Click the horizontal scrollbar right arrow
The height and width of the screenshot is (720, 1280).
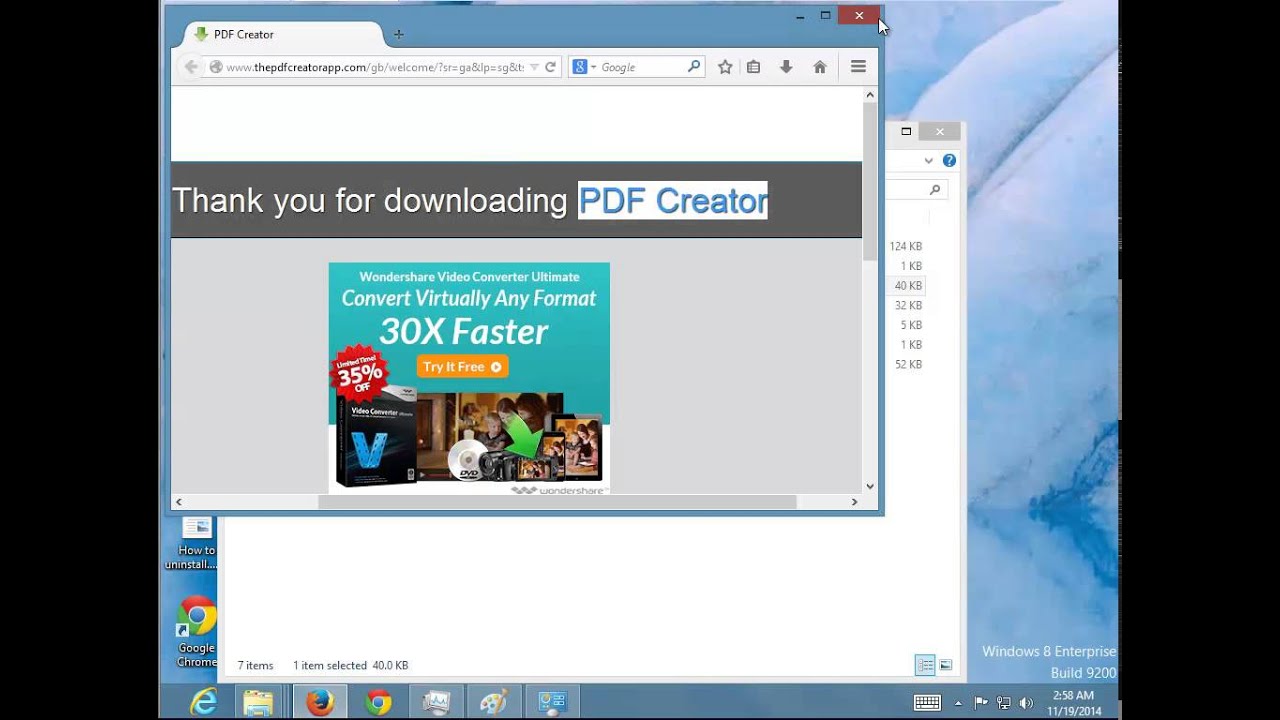855,502
